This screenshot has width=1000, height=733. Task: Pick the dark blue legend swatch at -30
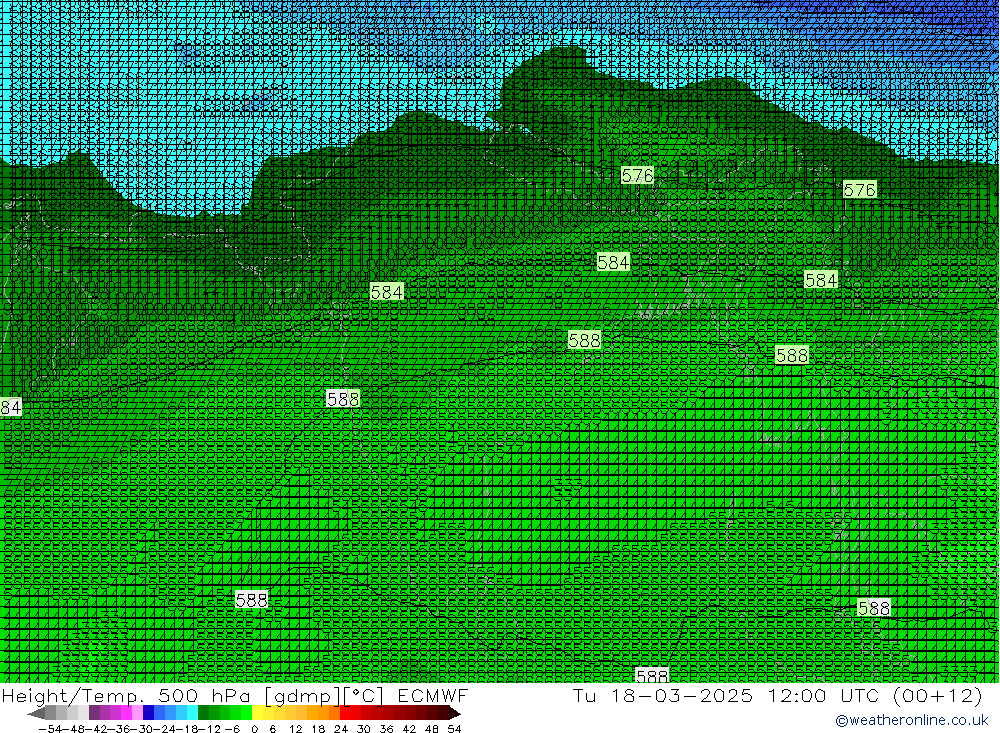148,713
